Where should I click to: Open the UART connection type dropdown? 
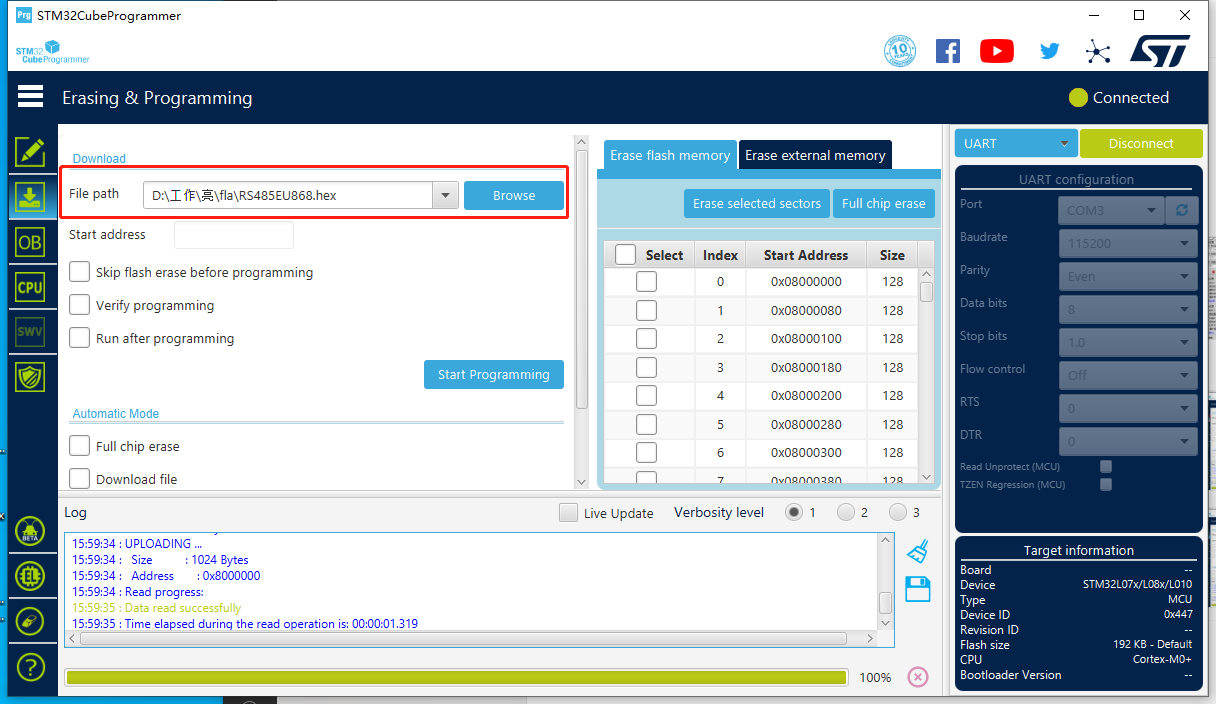pyautogui.click(x=1016, y=143)
